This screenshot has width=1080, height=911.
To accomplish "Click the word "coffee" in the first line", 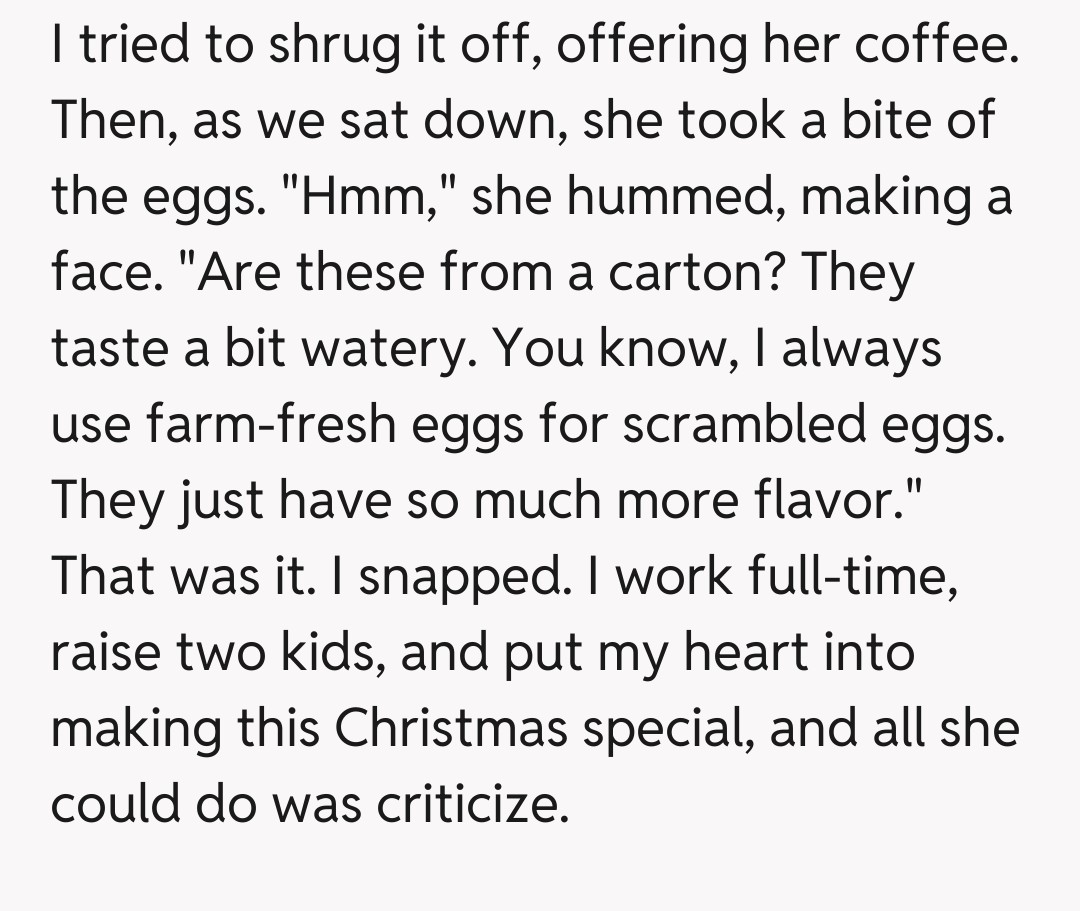I will coord(935,46).
